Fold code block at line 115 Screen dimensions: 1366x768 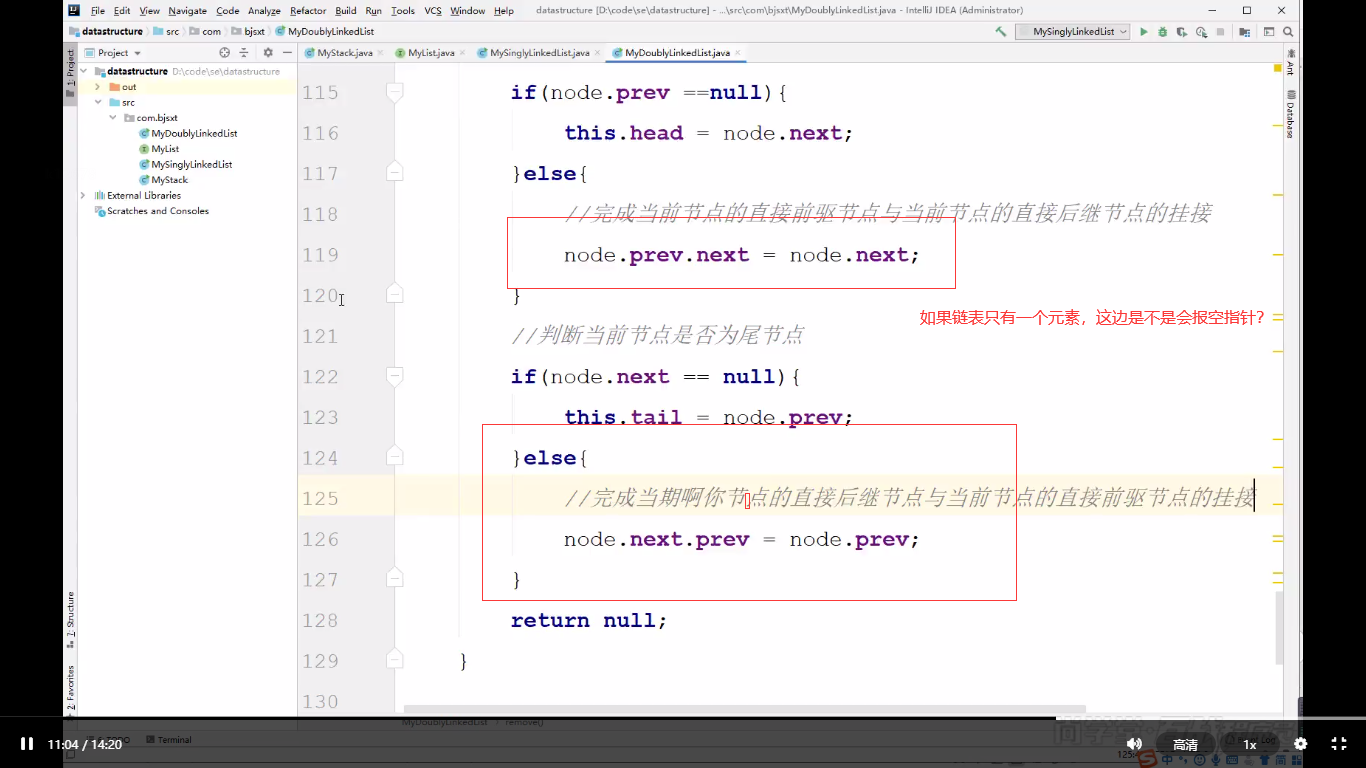[x=394, y=93]
